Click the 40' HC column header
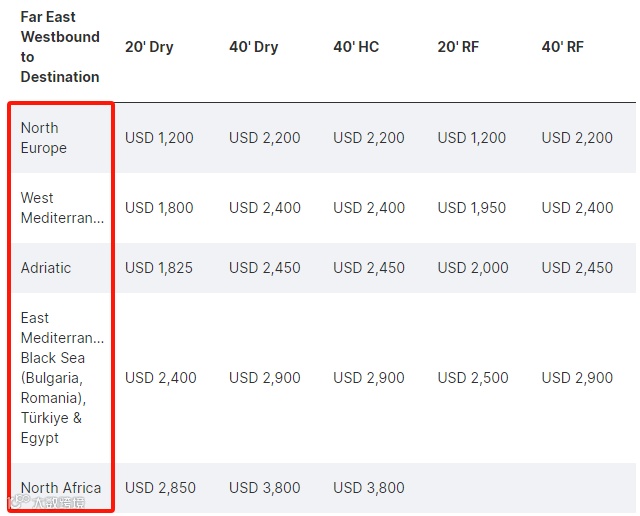The width and height of the screenshot is (640, 516). pos(356,47)
